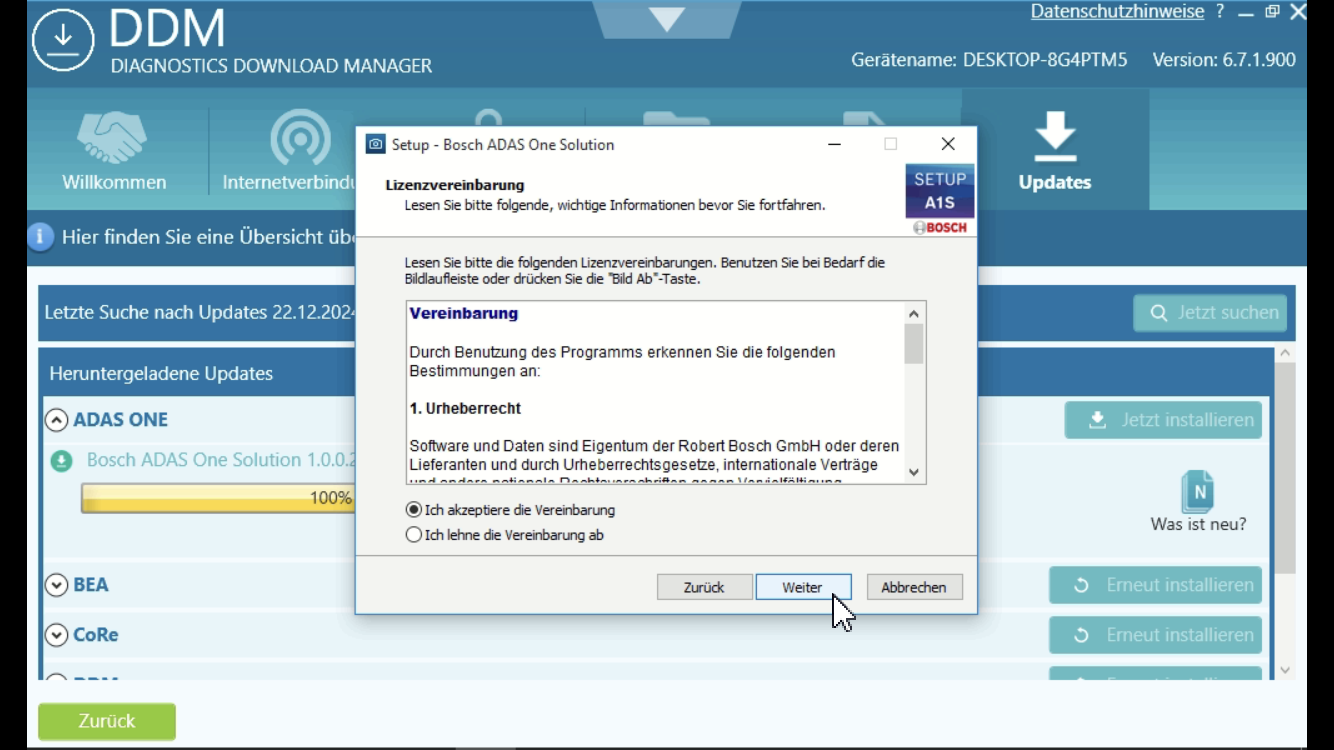
Task: Click the help question mark icon
Action: point(1220,12)
